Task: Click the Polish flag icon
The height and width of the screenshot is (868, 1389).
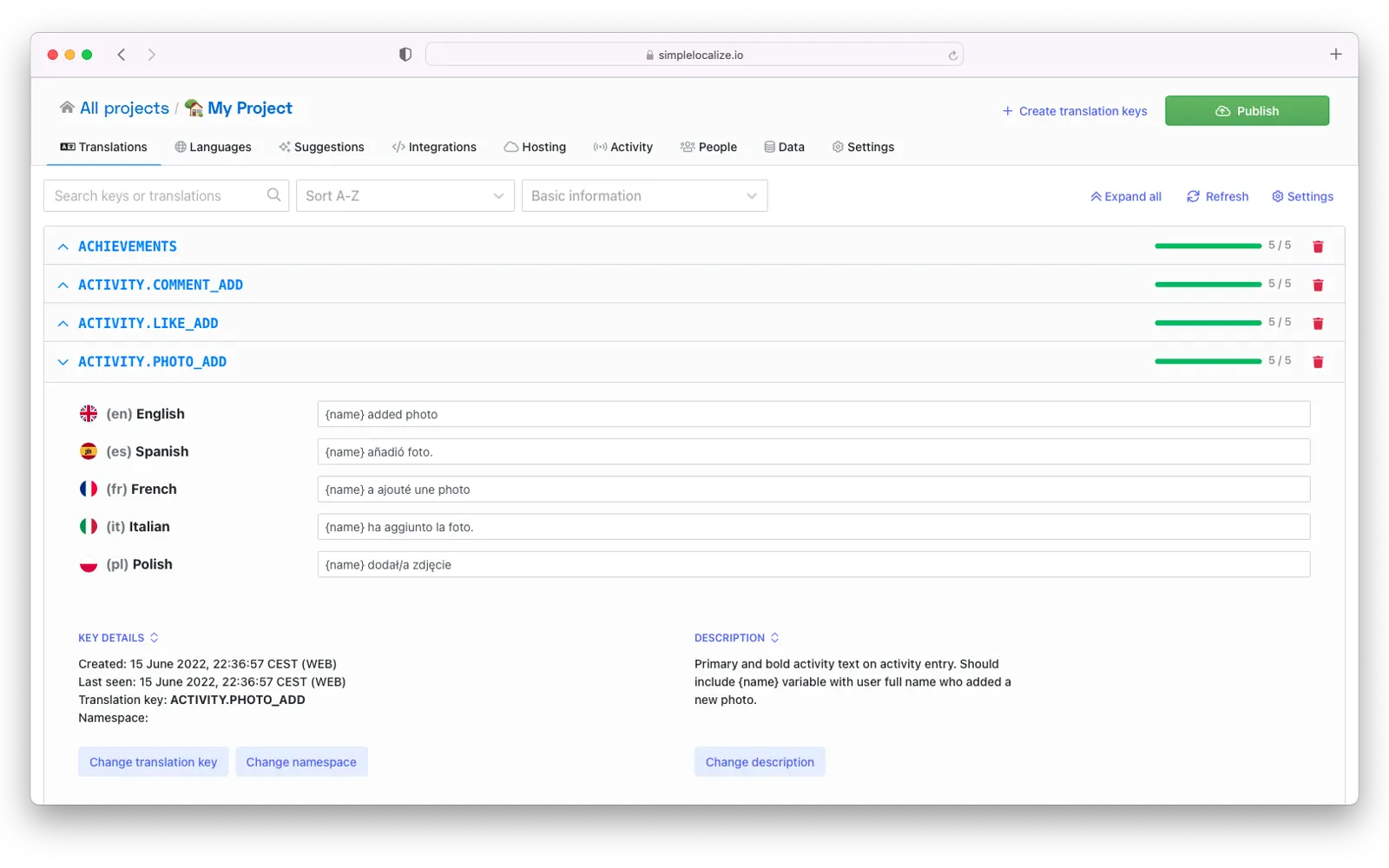Action: 89,564
